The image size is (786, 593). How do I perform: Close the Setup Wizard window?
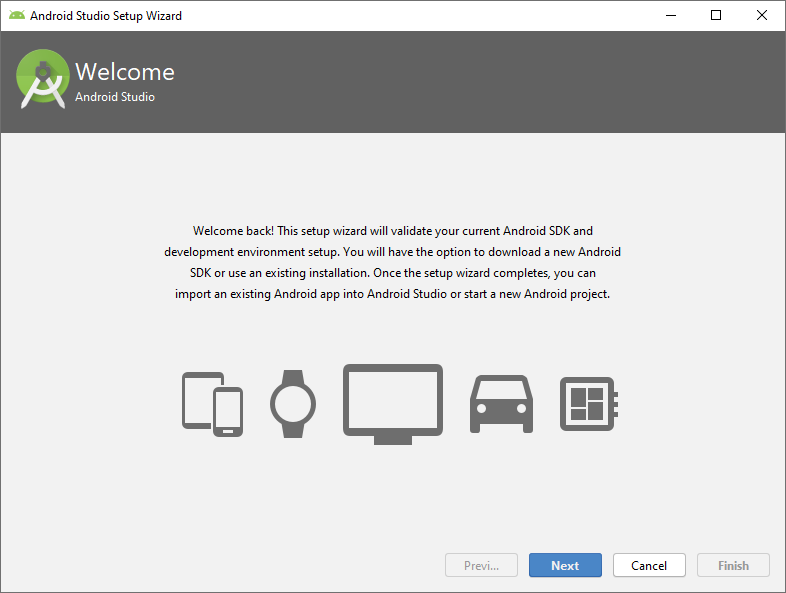coord(761,16)
